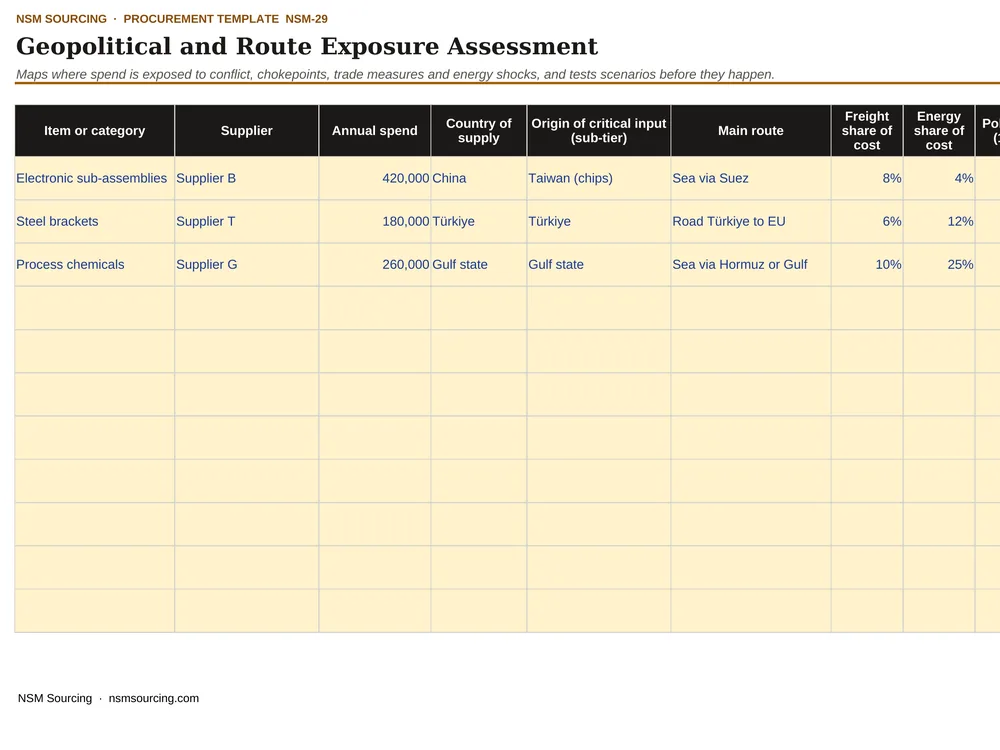
Task: Select the 'Supplier' column header
Action: pos(247,131)
